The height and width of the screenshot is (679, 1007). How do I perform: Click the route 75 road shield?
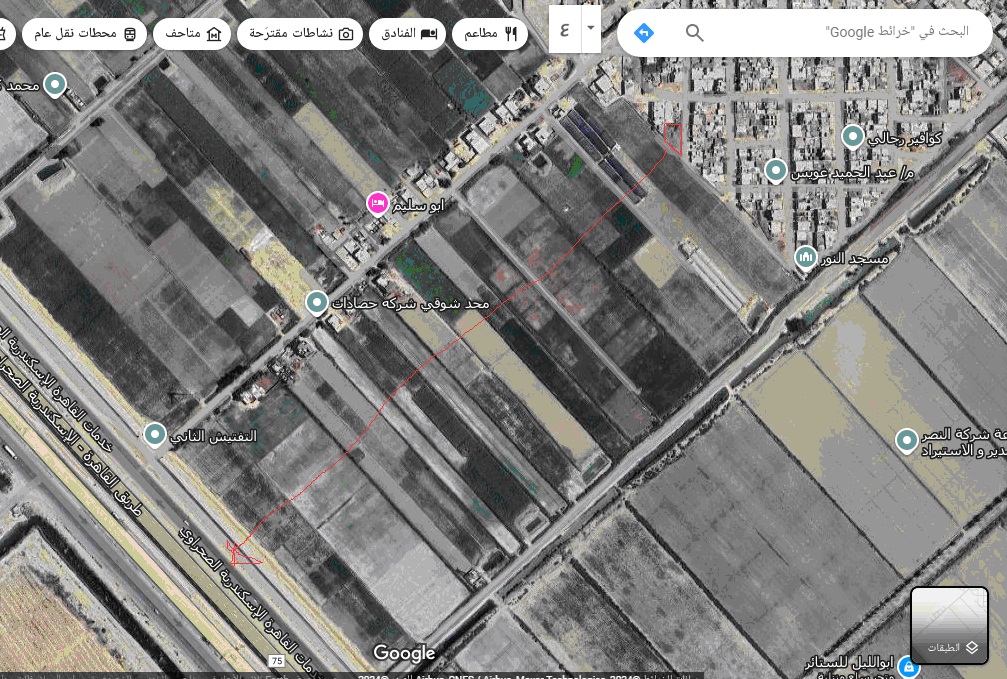tap(276, 661)
